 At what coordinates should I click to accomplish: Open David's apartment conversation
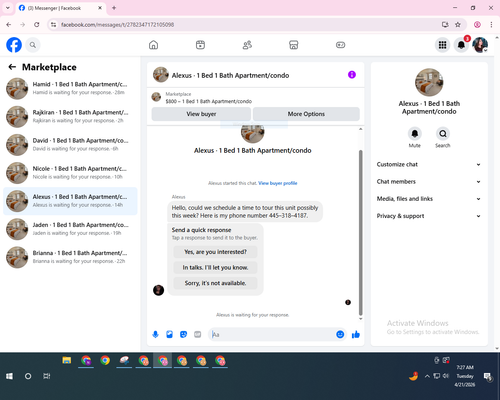click(x=70, y=145)
